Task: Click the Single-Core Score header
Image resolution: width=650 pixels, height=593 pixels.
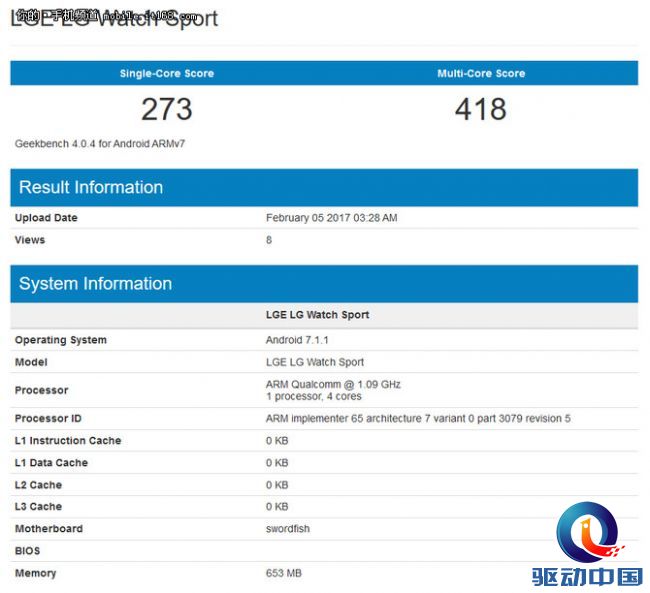Action: coord(167,73)
